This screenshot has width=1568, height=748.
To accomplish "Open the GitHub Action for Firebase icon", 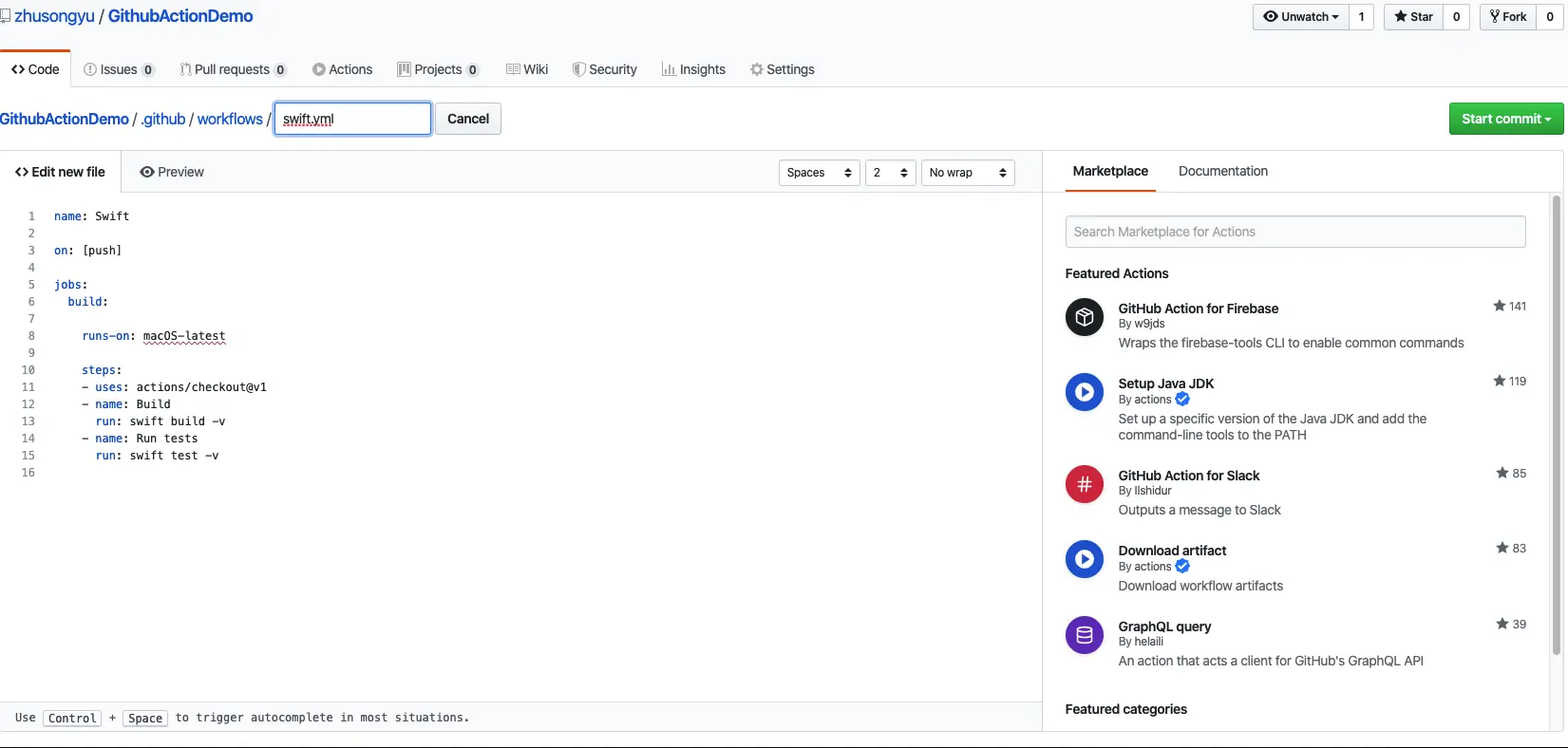I will pos(1085,317).
